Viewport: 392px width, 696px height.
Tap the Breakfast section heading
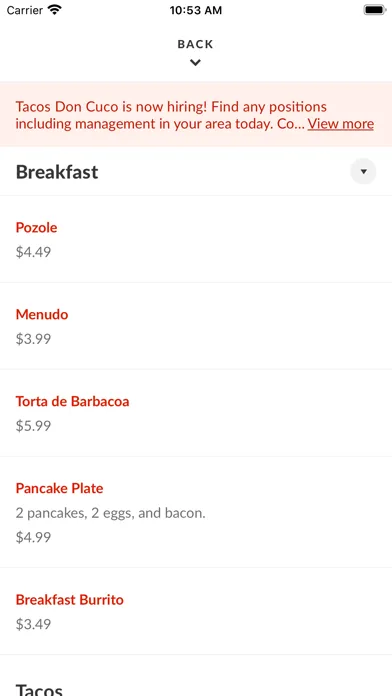click(57, 172)
